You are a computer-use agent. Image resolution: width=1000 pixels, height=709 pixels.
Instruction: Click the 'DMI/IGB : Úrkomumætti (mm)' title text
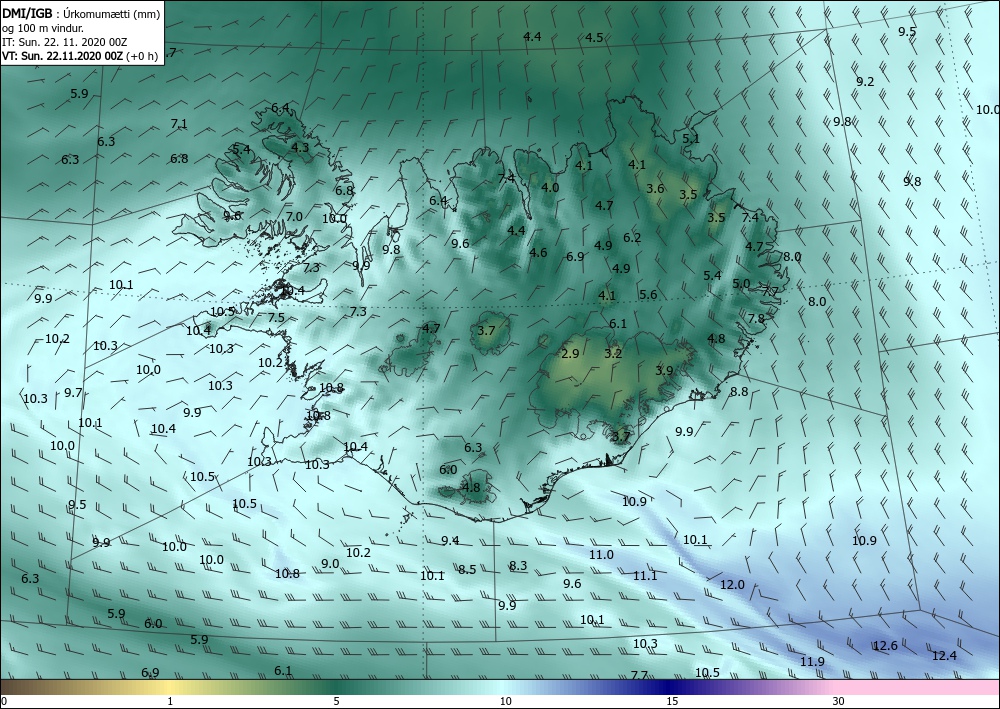pyautogui.click(x=80, y=12)
